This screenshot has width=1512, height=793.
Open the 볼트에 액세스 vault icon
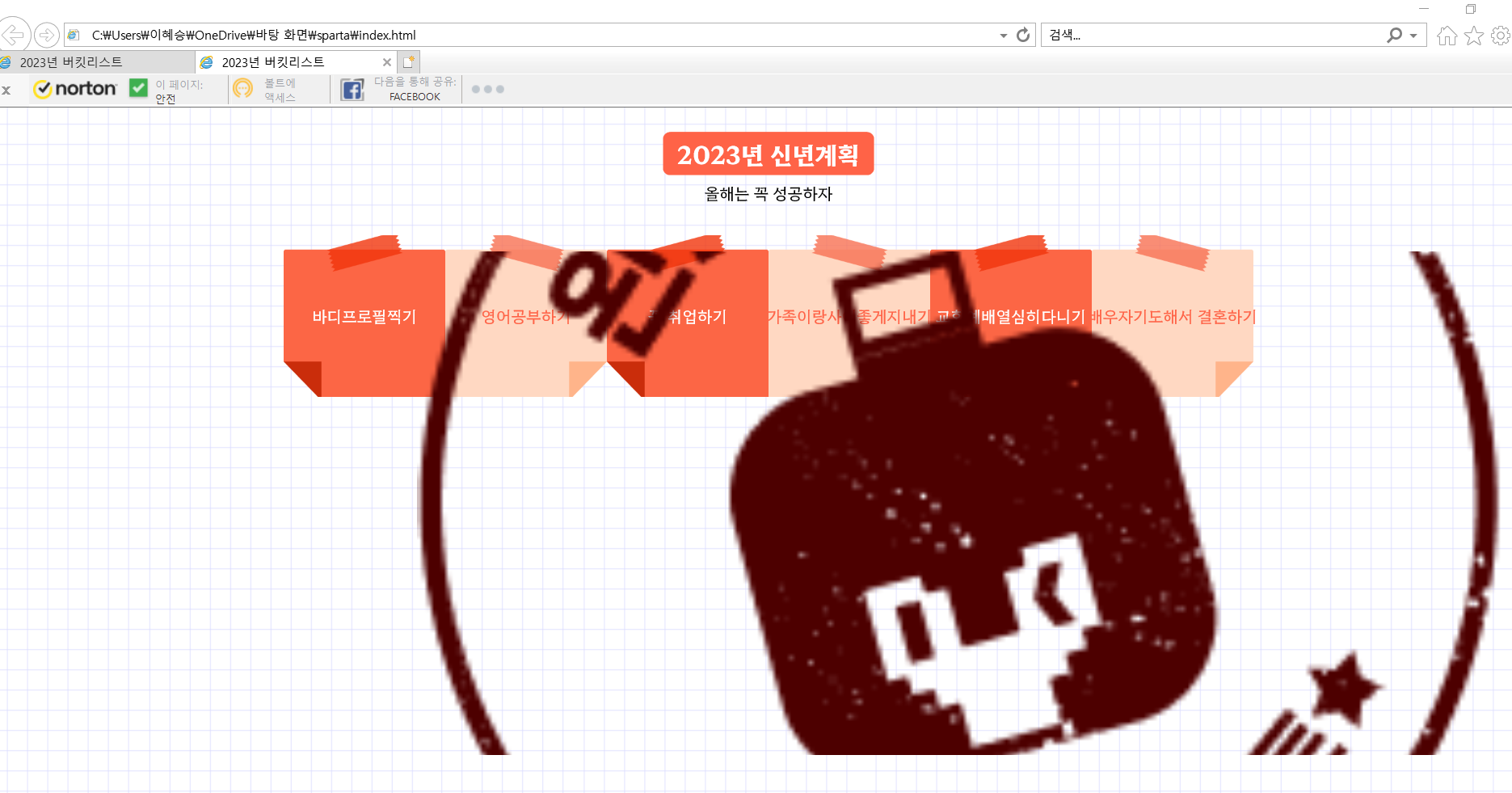[242, 88]
